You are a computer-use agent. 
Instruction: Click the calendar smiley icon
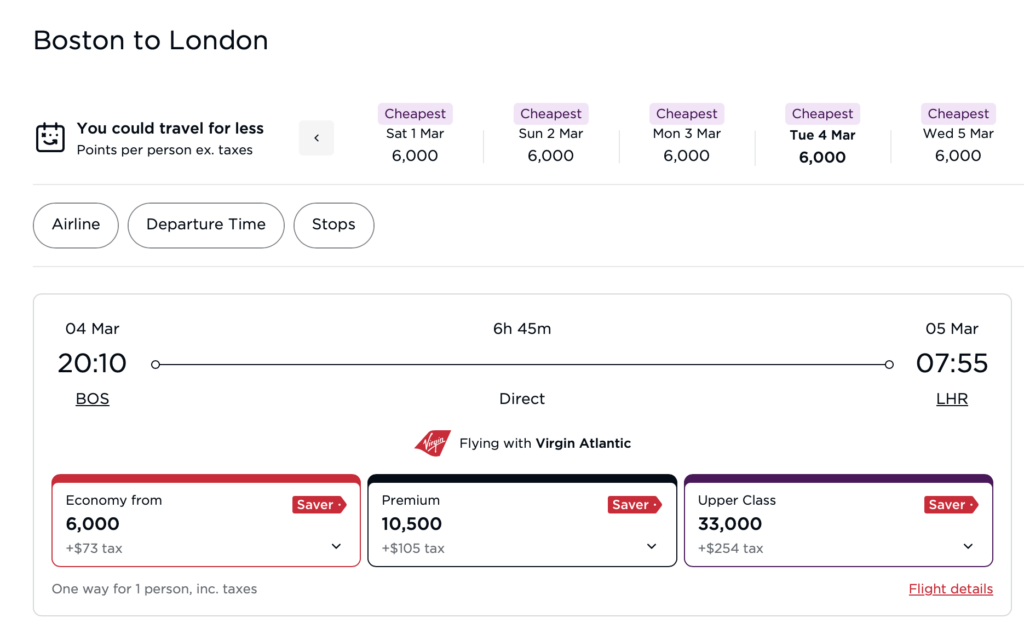[x=50, y=137]
